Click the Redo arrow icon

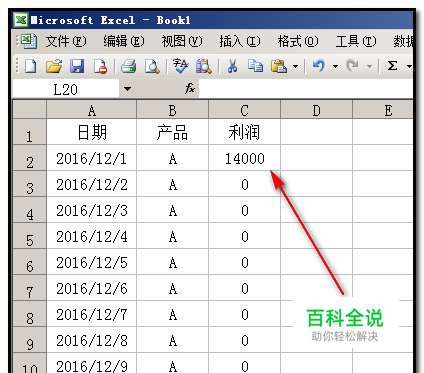[x=353, y=66]
